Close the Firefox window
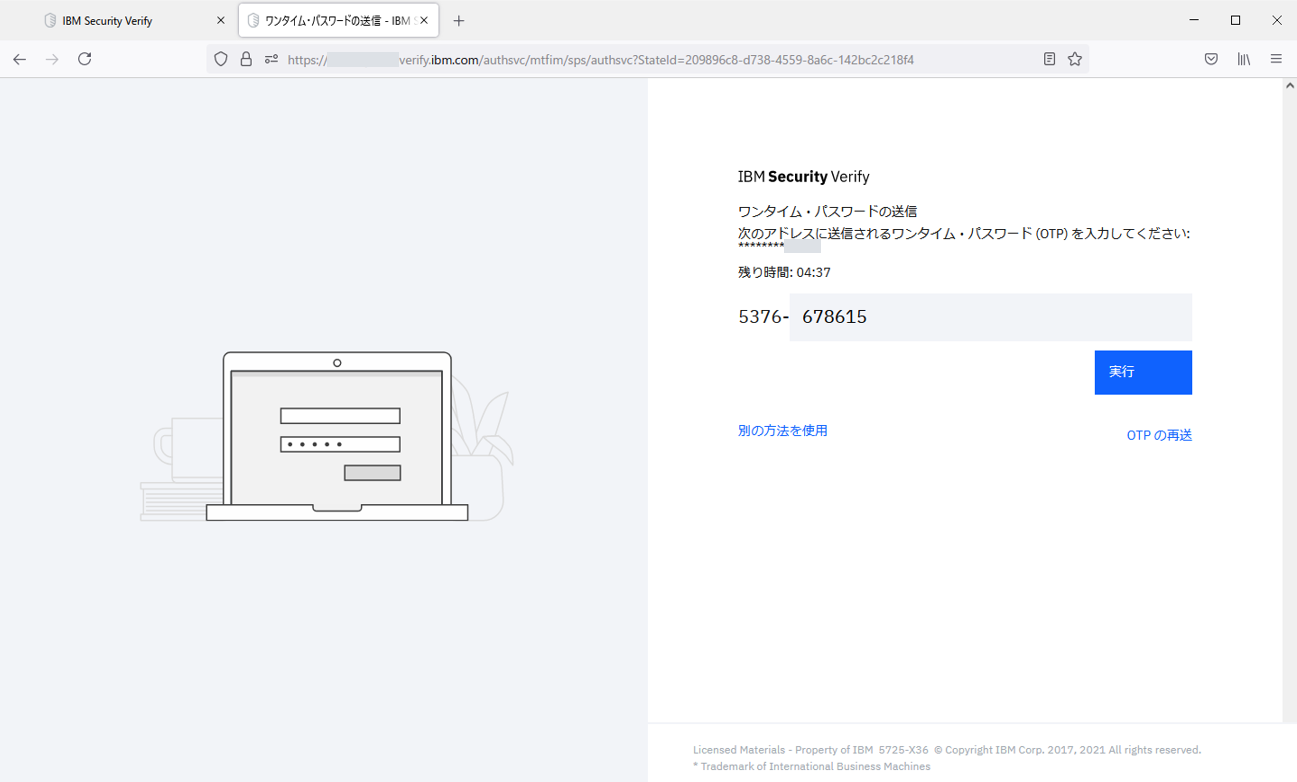This screenshot has height=782, width=1297. point(1276,20)
